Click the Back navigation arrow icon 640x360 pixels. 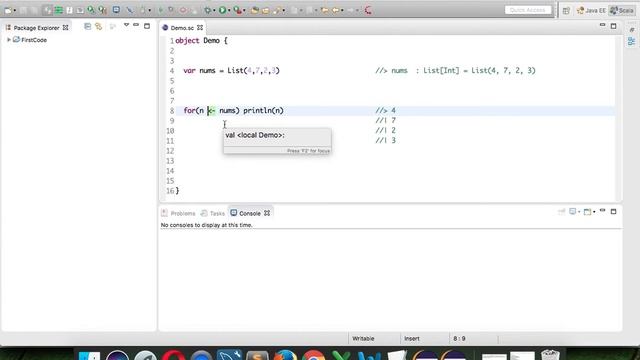tap(336, 10)
